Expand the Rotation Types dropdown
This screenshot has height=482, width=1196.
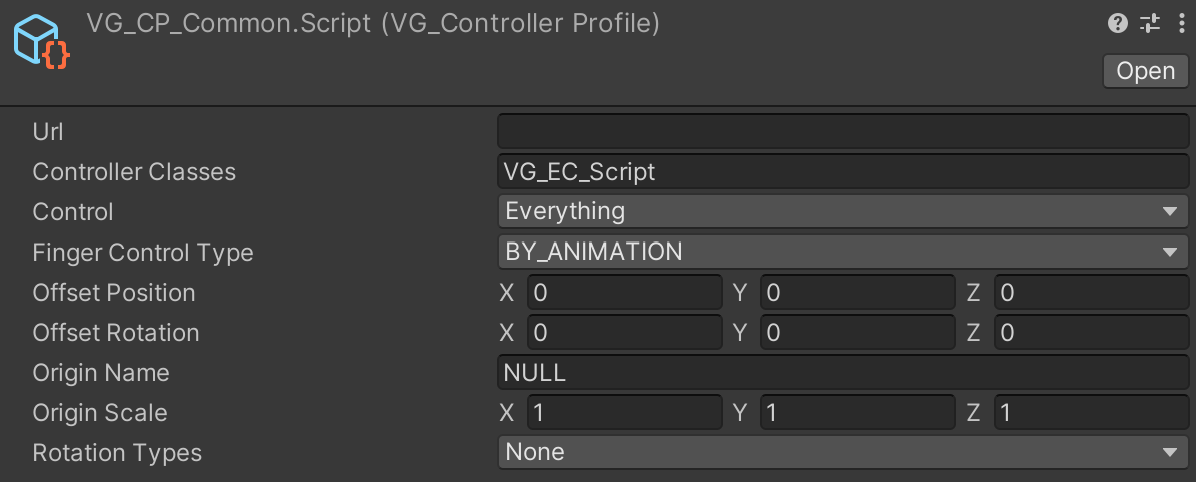coord(843,451)
